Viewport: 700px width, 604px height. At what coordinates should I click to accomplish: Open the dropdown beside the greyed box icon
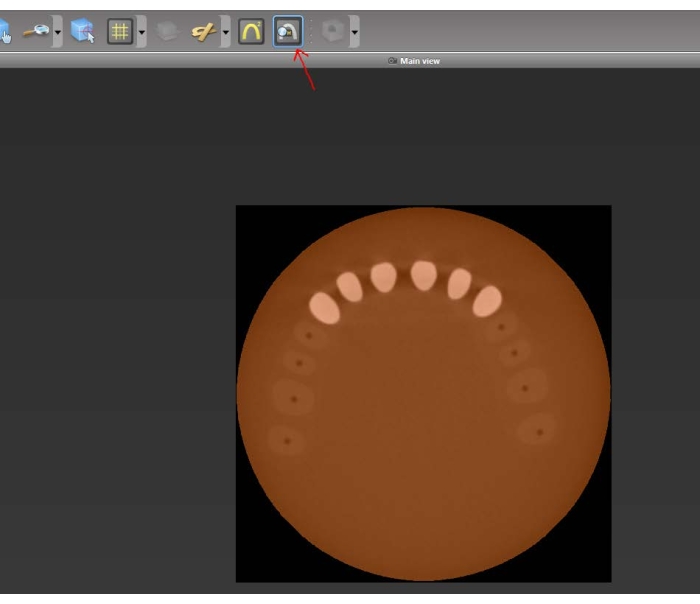pyautogui.click(x=354, y=32)
